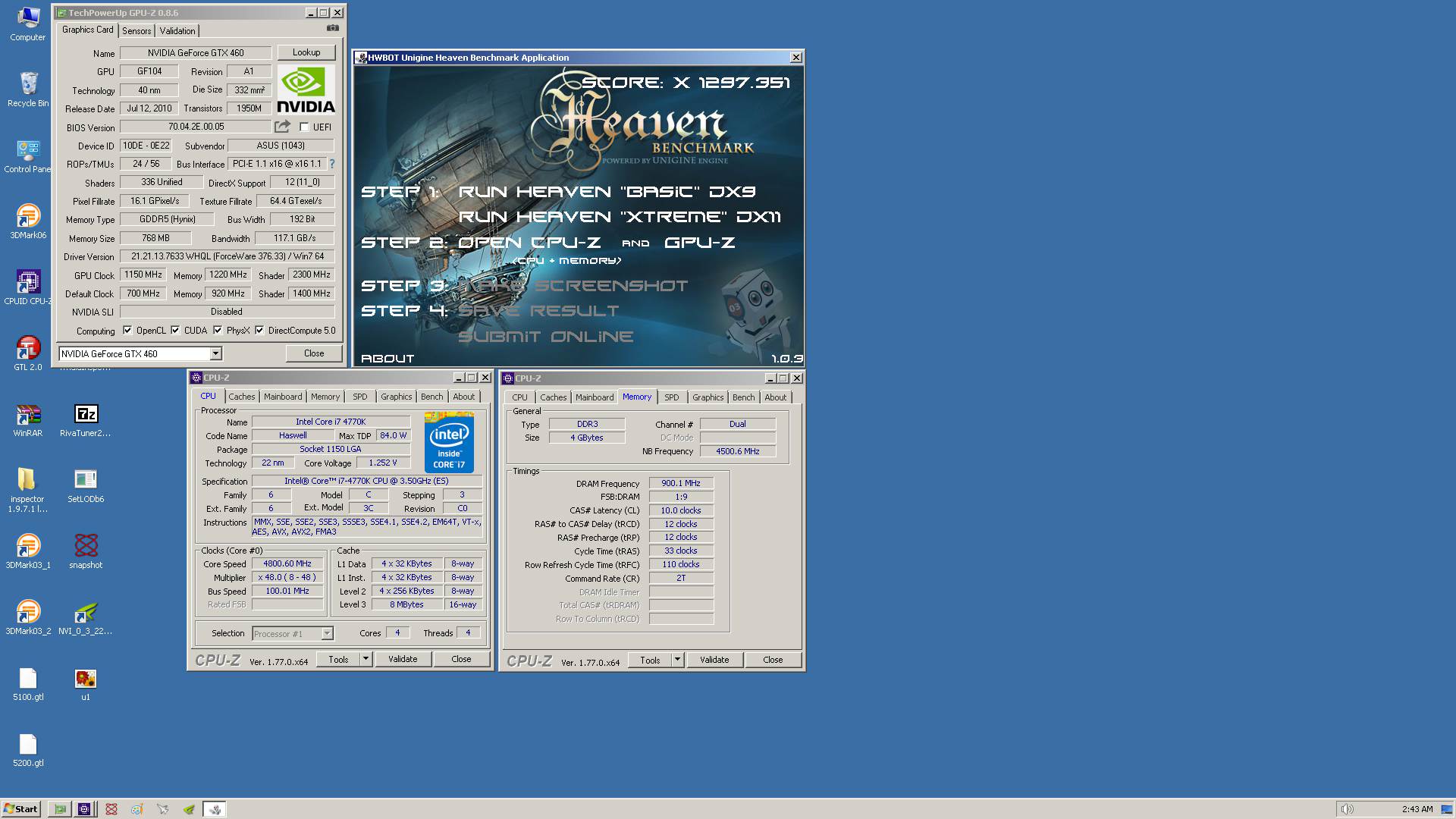This screenshot has width=1456, height=819.
Task: Open the Computer desktop icon
Action: click(x=28, y=24)
